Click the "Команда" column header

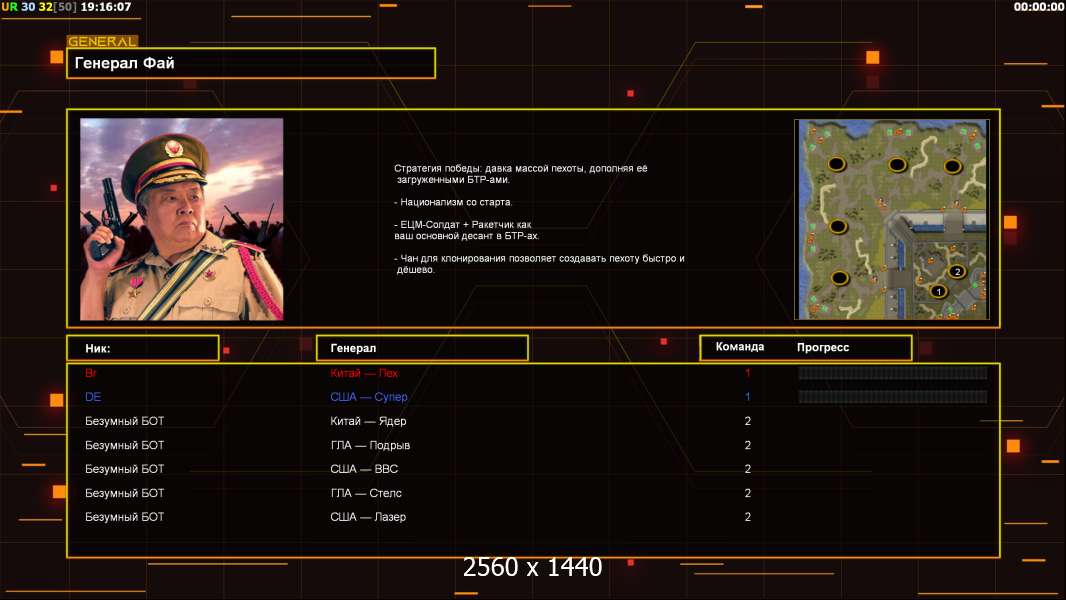click(740, 347)
